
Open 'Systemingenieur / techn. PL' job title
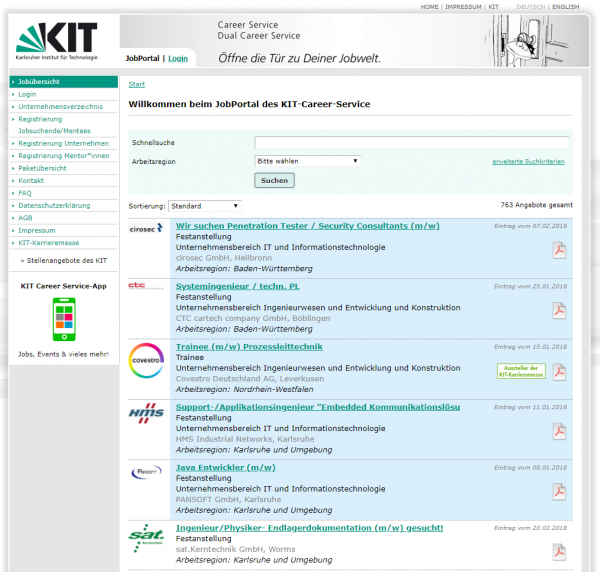(x=238, y=286)
